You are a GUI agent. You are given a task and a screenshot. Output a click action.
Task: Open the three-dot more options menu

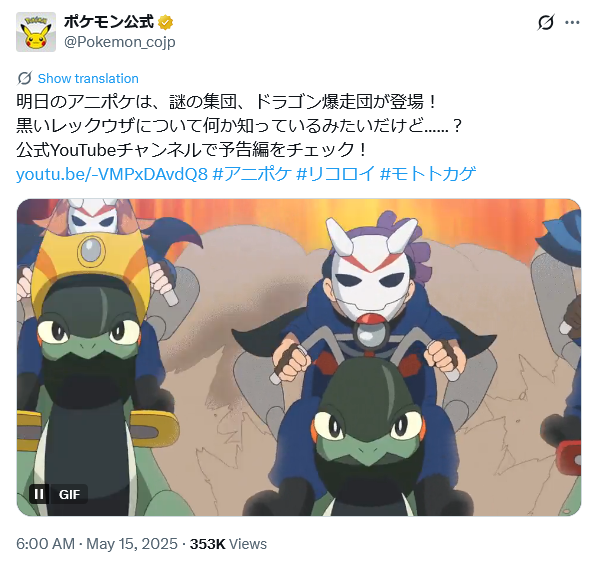(x=572, y=22)
